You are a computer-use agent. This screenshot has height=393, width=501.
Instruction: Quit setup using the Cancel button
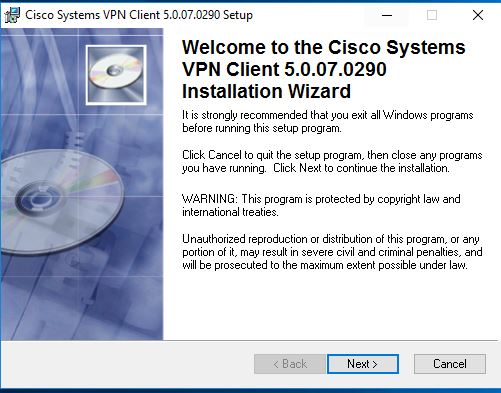pos(450,364)
